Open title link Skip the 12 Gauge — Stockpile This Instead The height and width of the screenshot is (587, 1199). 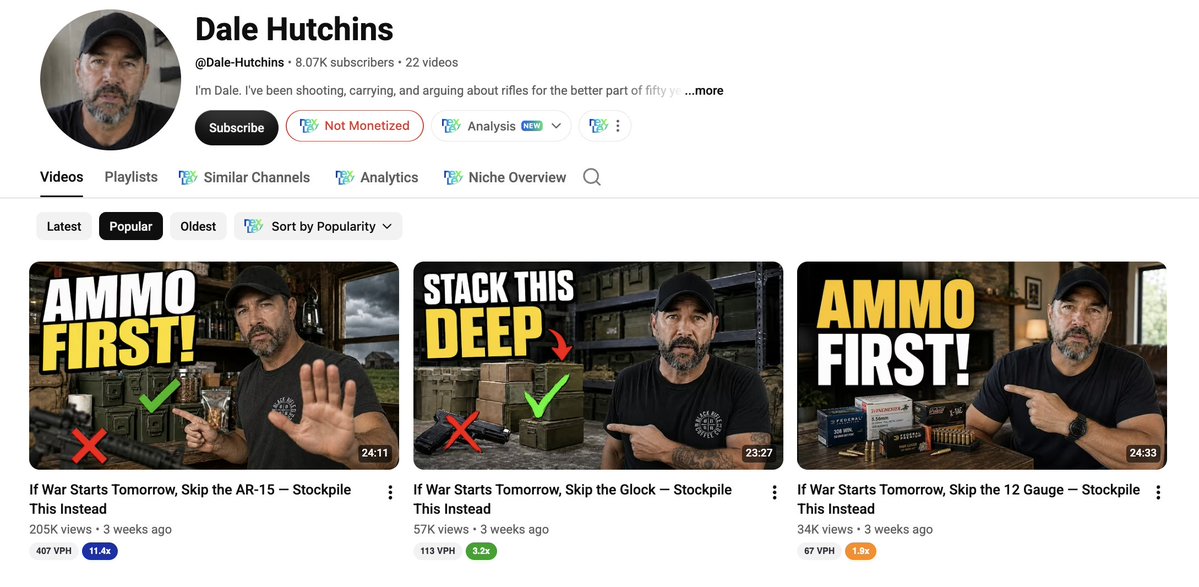tap(969, 499)
